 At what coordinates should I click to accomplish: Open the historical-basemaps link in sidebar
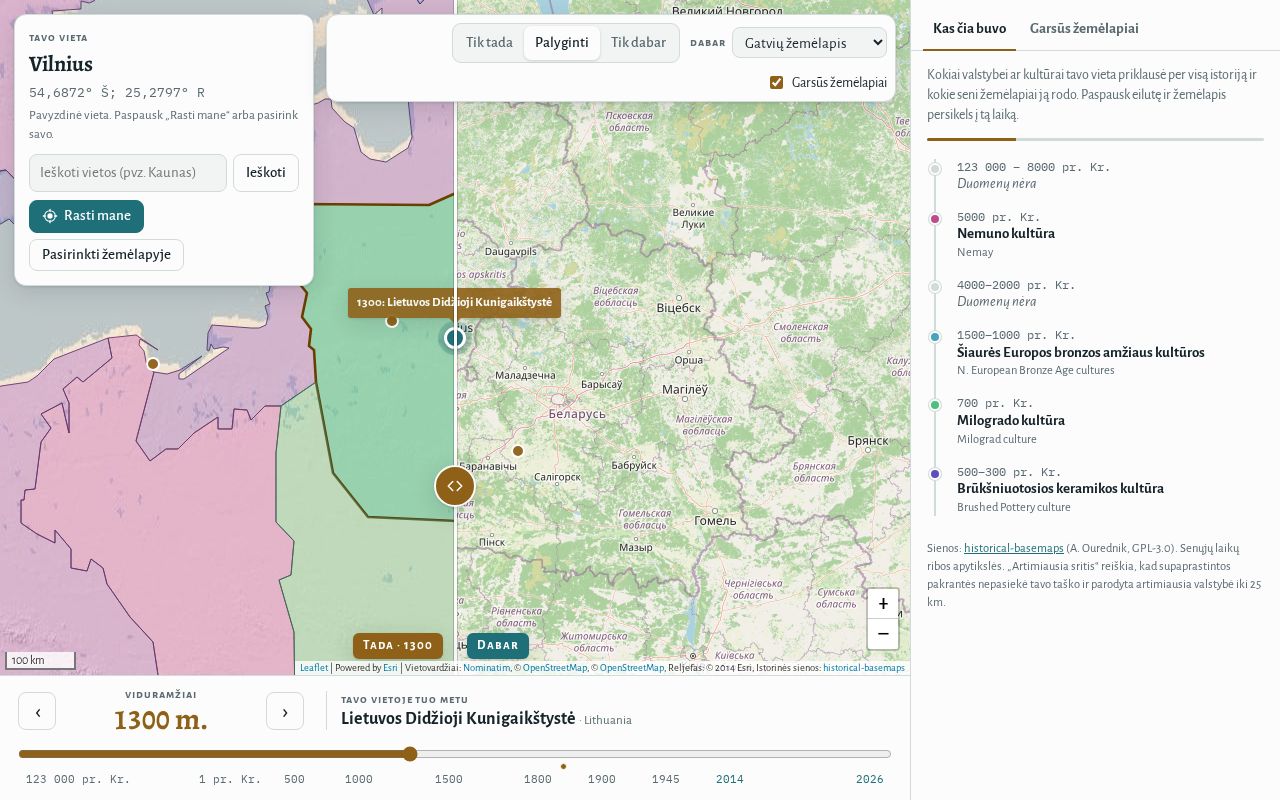tap(1014, 548)
